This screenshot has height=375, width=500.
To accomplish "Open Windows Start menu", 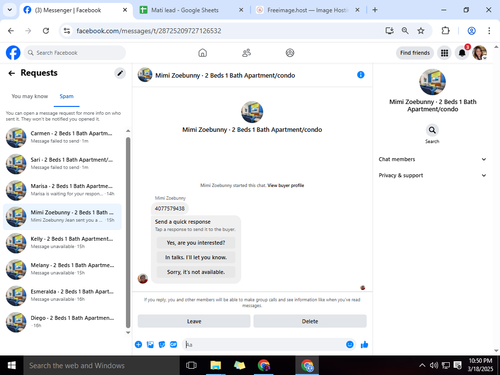I will click(12, 365).
